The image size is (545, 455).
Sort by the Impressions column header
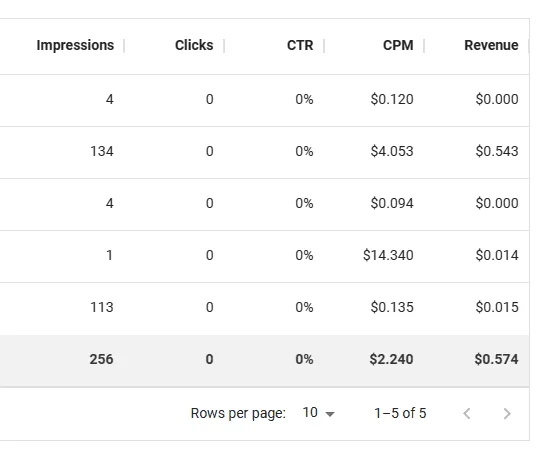tap(75, 45)
